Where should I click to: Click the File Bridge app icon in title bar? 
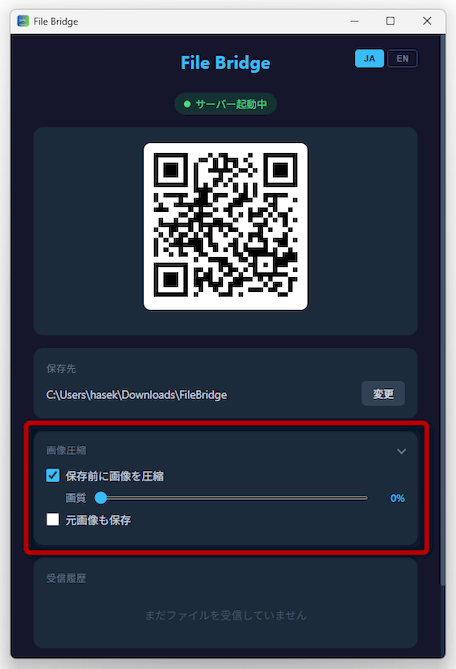click(23, 21)
